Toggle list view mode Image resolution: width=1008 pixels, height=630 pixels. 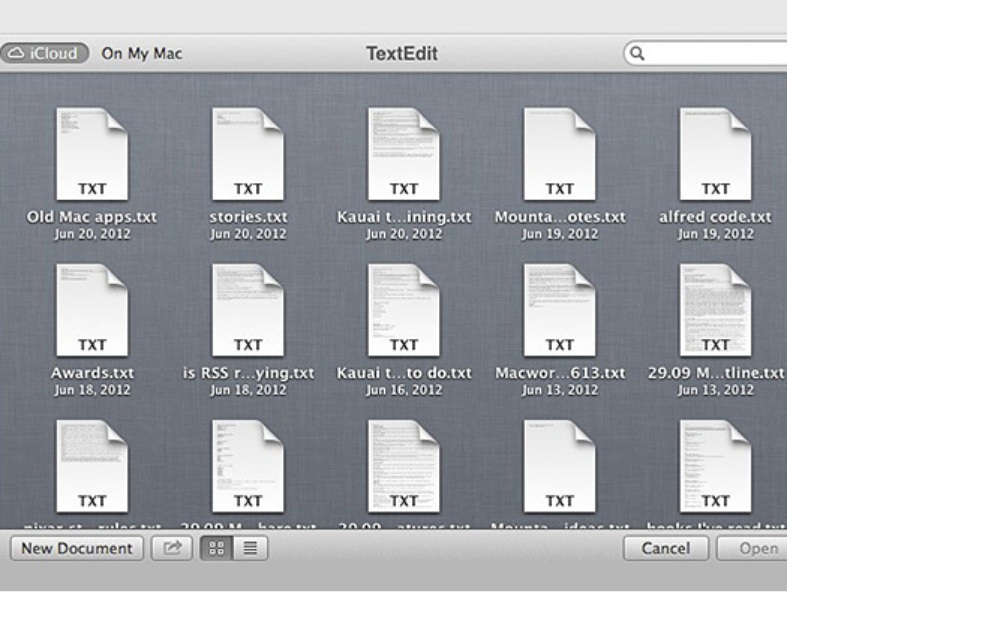pyautogui.click(x=250, y=548)
